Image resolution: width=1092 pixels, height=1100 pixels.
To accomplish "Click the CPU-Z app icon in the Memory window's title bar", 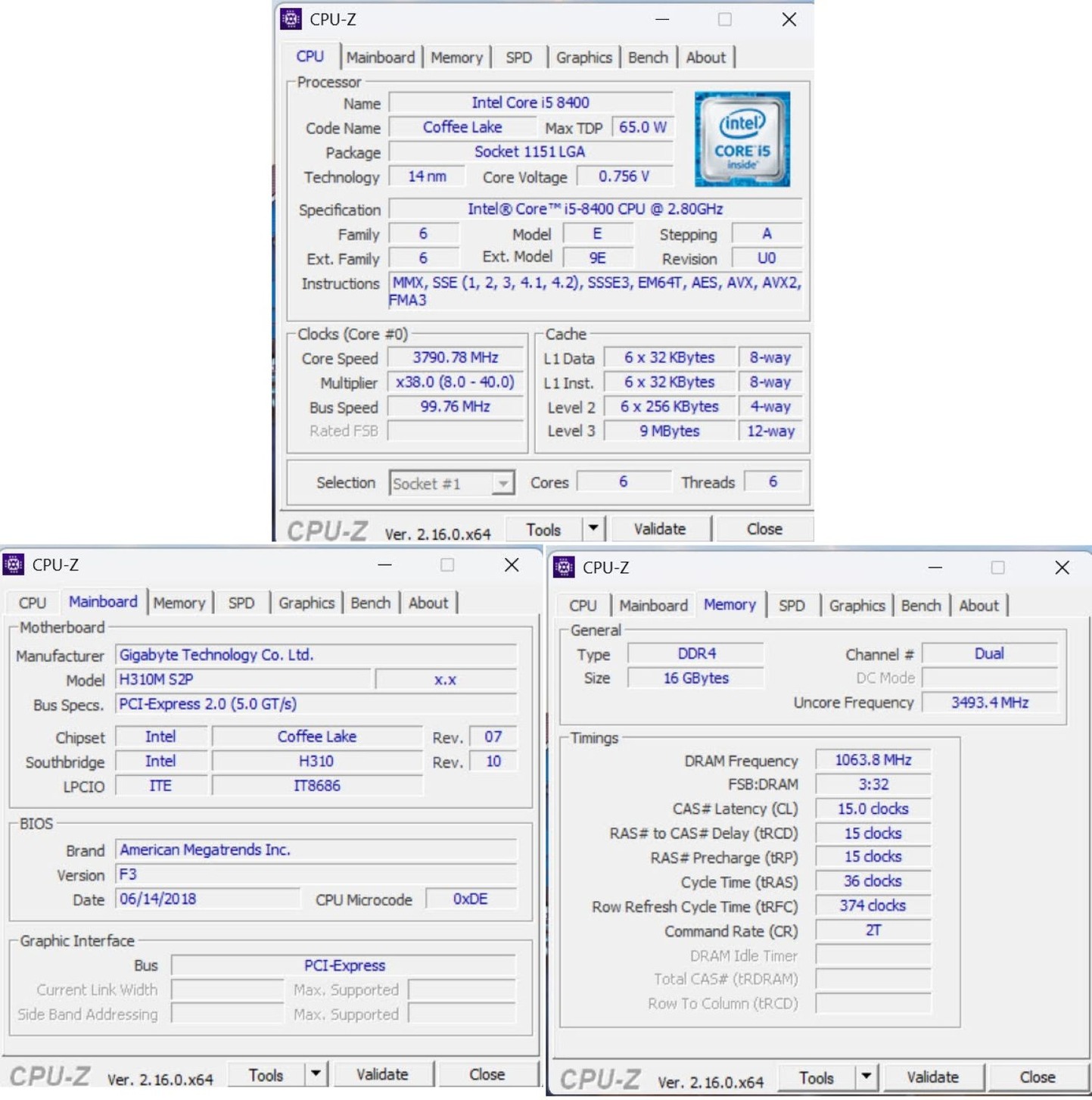I will pos(564,567).
